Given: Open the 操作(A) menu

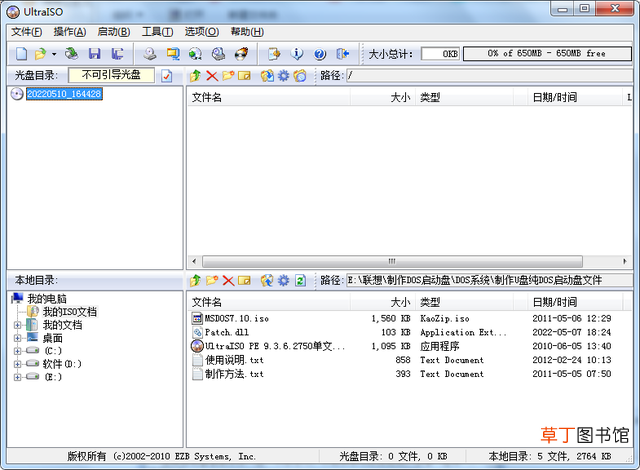Looking at the screenshot, I should [x=70, y=32].
